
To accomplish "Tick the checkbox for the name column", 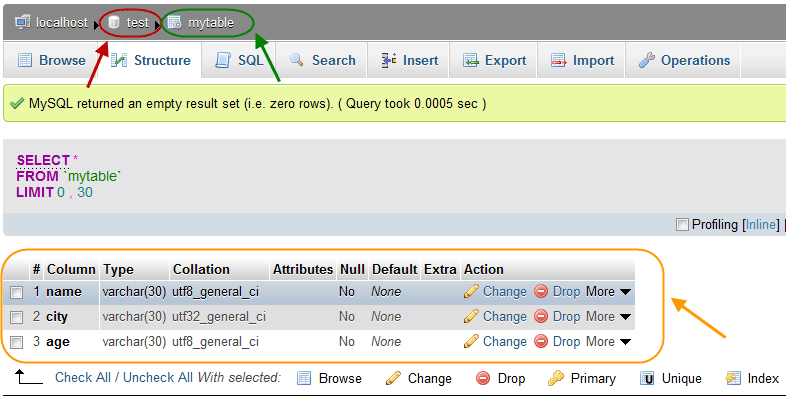I will [17, 292].
